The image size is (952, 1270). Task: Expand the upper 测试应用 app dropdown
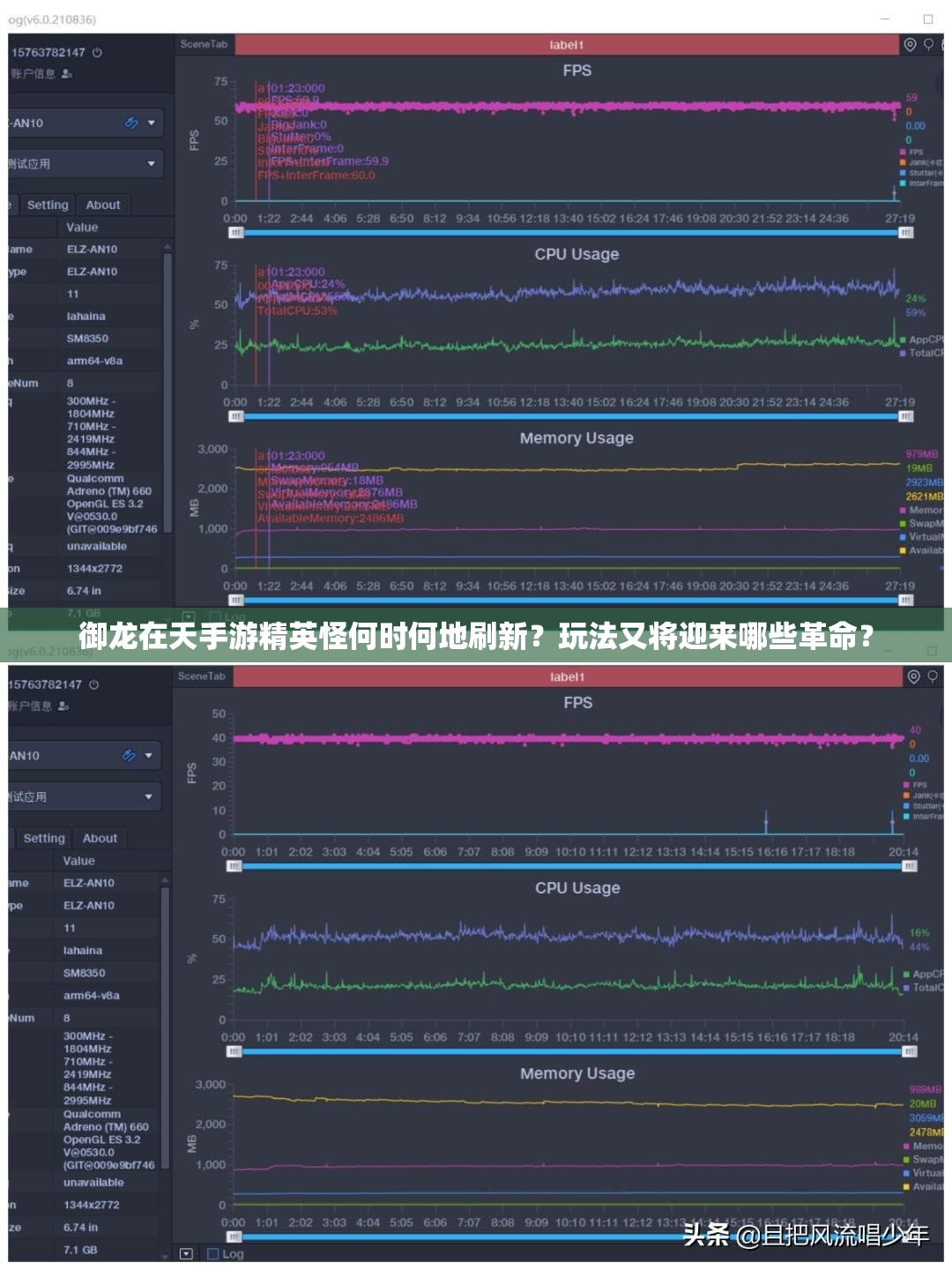tap(151, 164)
